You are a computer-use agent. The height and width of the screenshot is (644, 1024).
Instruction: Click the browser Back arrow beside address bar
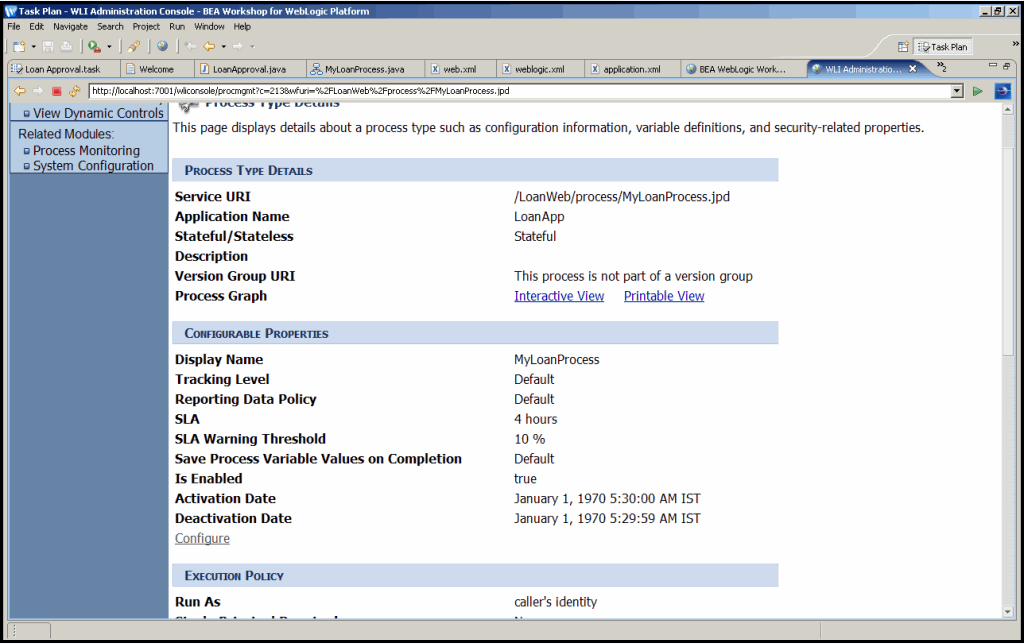click(x=20, y=91)
